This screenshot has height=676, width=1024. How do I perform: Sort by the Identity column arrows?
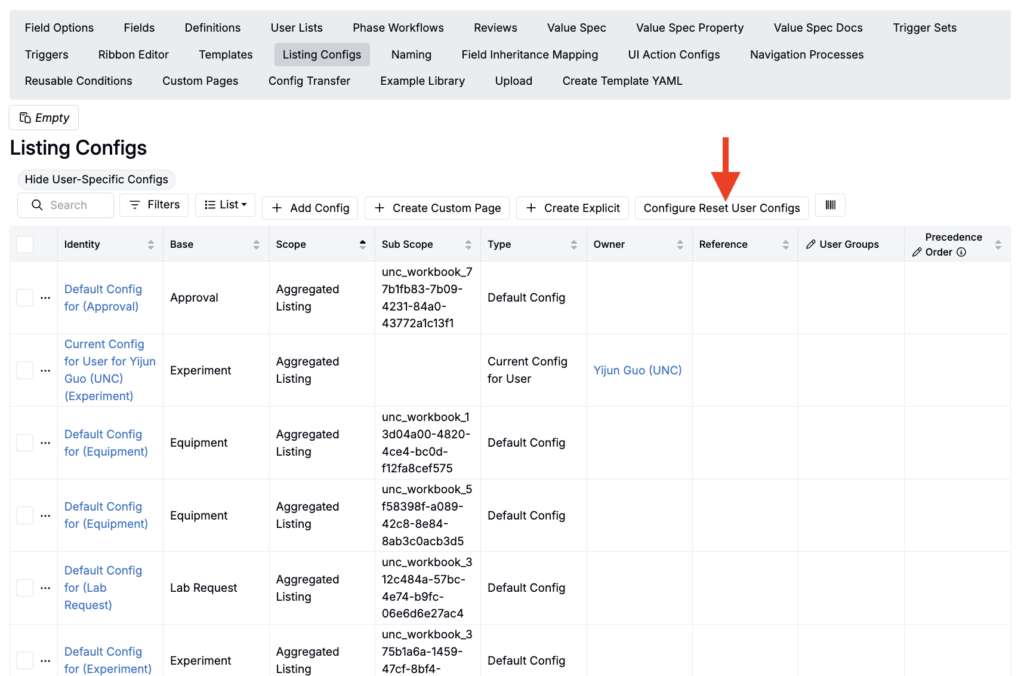[x=151, y=245]
